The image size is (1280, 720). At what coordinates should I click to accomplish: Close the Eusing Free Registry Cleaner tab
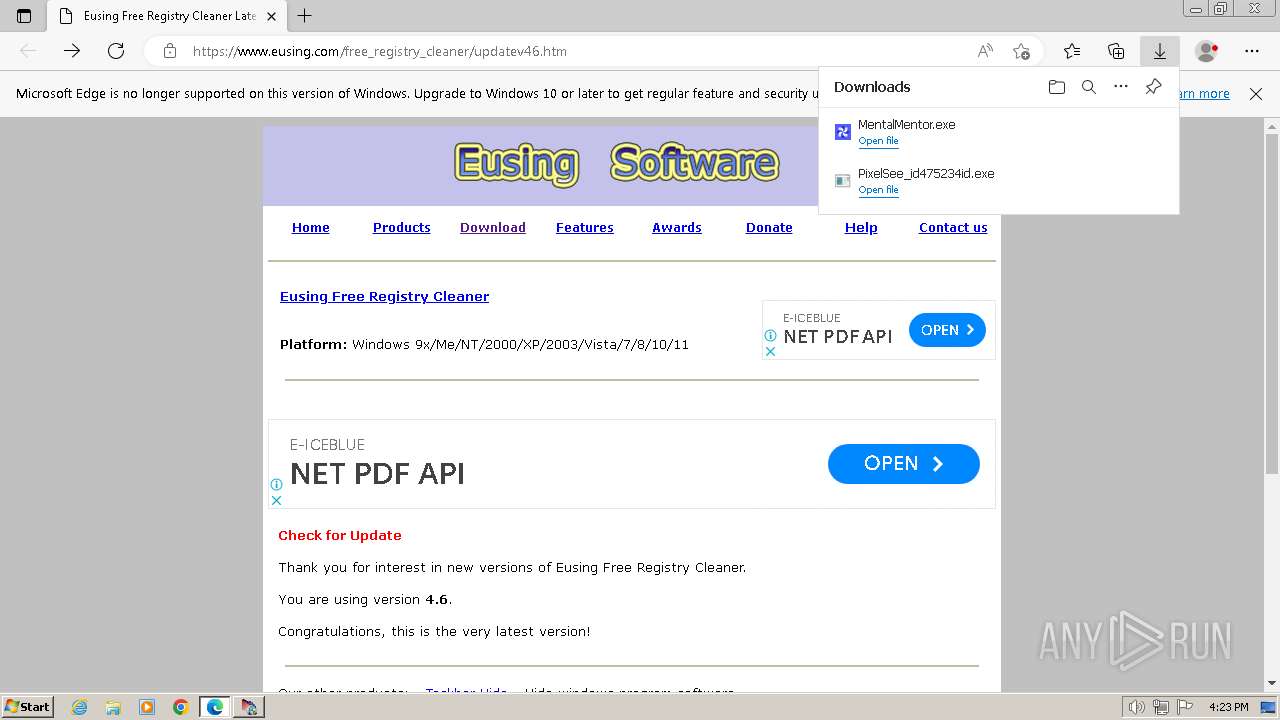click(272, 16)
